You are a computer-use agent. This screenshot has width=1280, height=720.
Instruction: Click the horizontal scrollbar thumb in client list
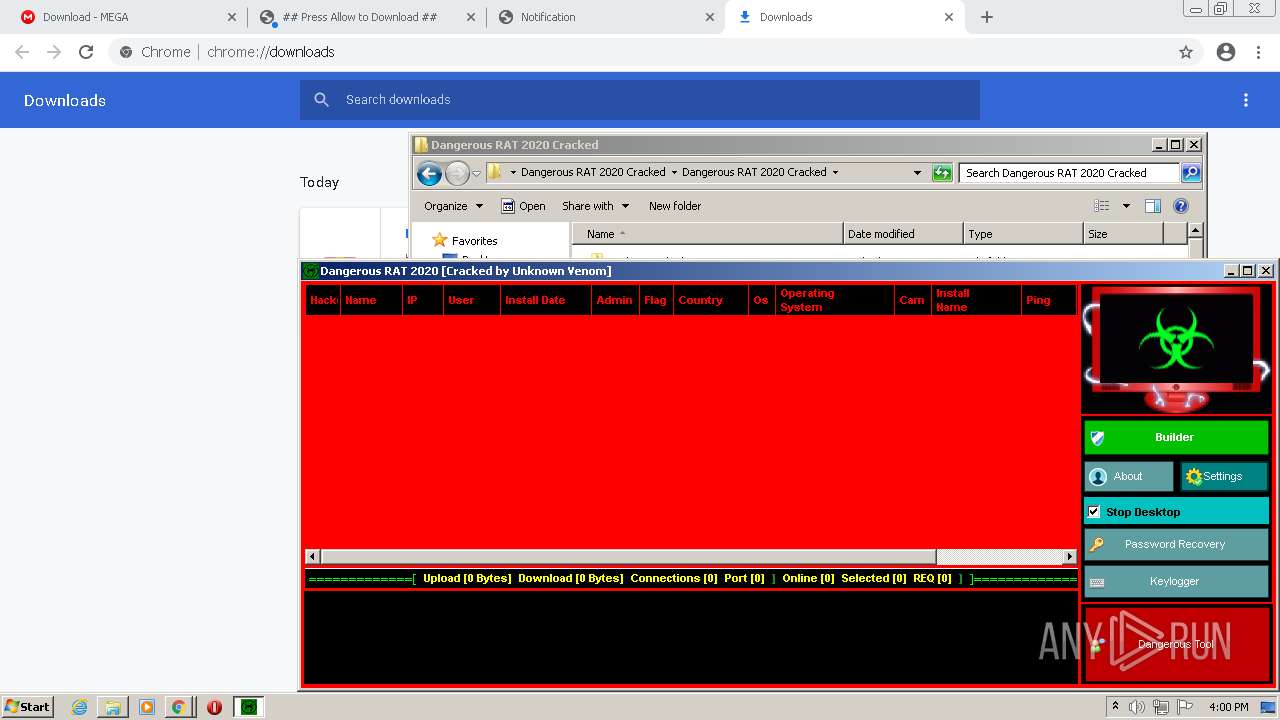pyautogui.click(x=628, y=557)
